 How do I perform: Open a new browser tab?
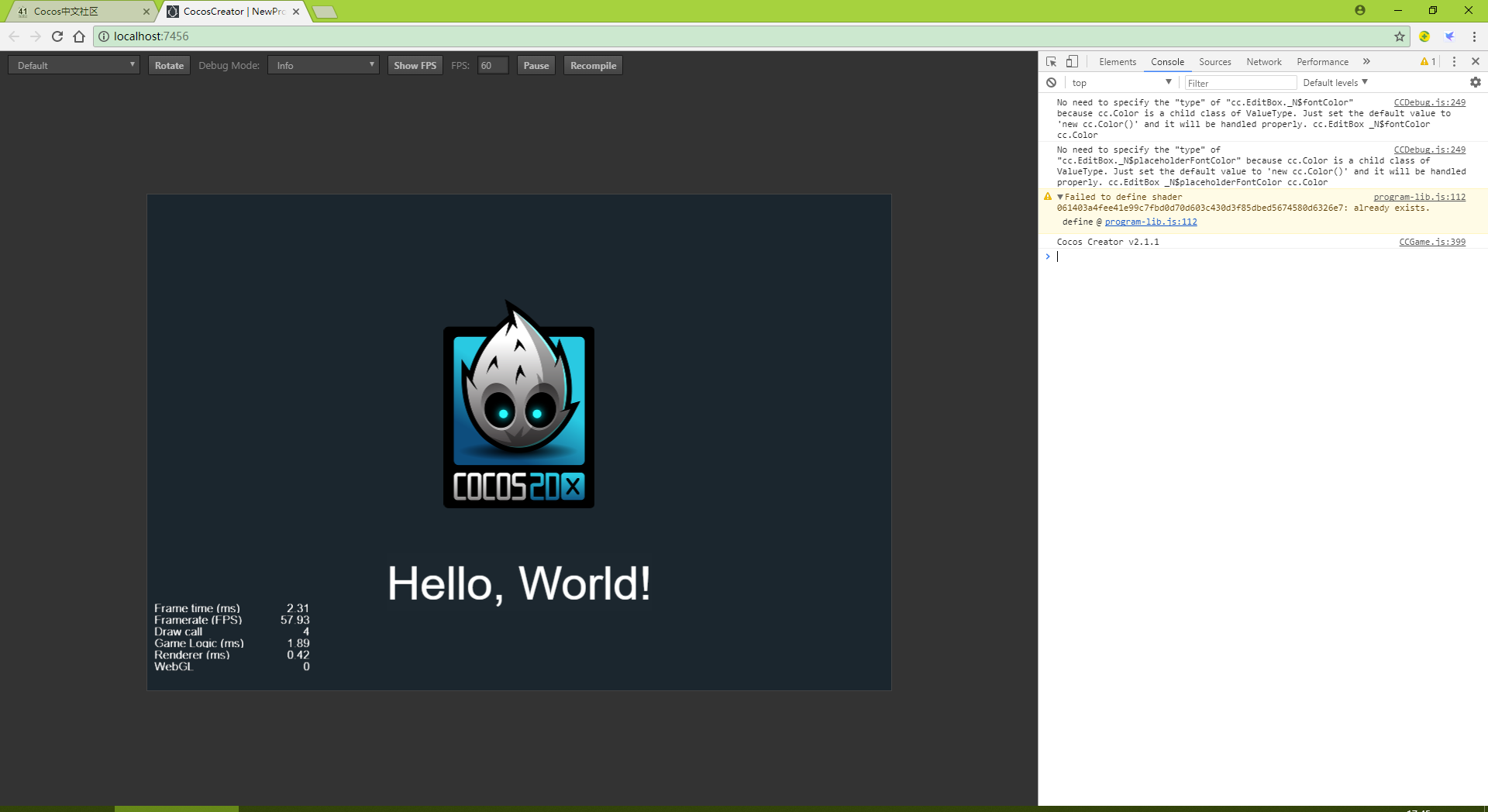[325, 12]
